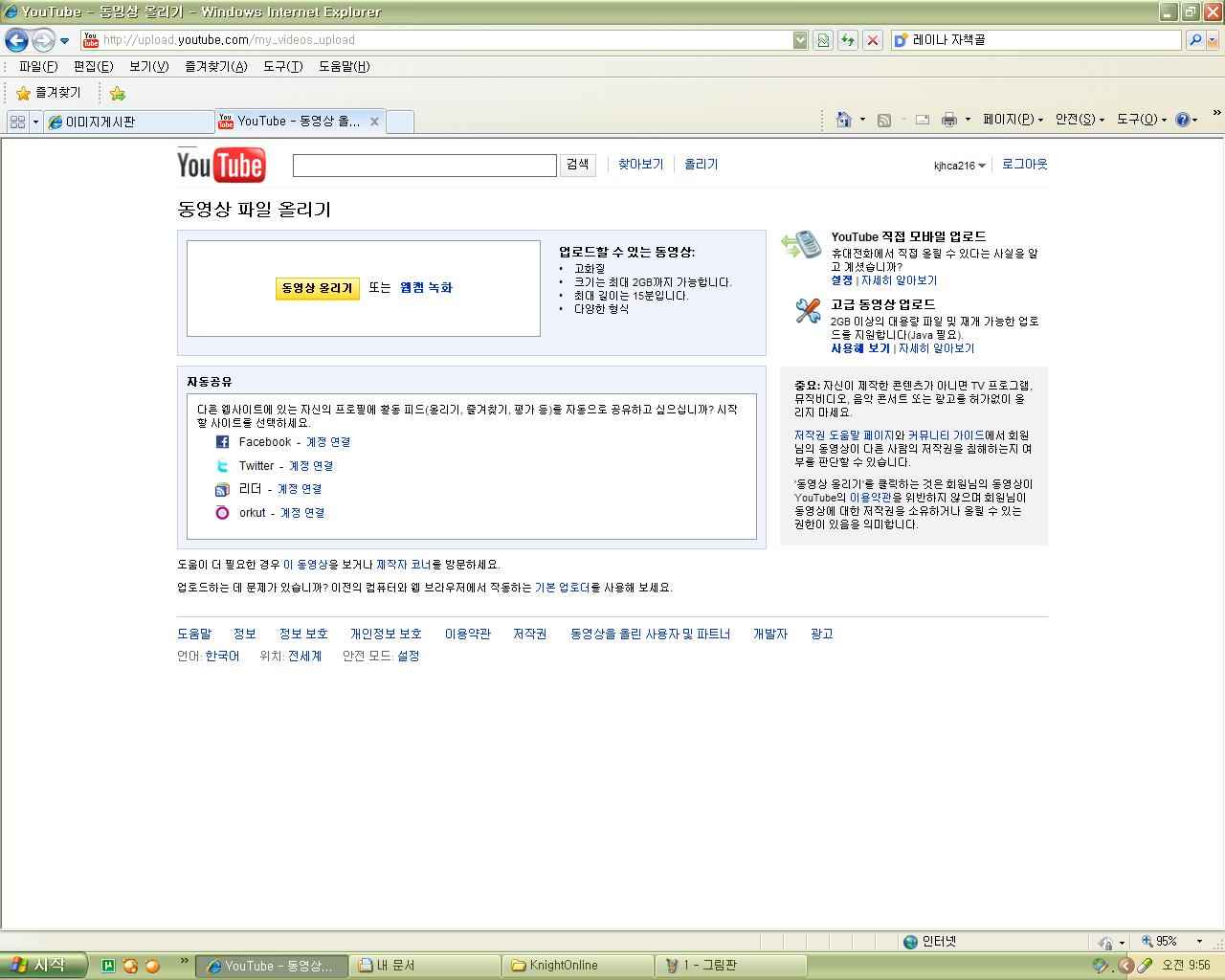The height and width of the screenshot is (980, 1225).
Task: Expand the command bar overflow chevron
Action: pos(1216,113)
